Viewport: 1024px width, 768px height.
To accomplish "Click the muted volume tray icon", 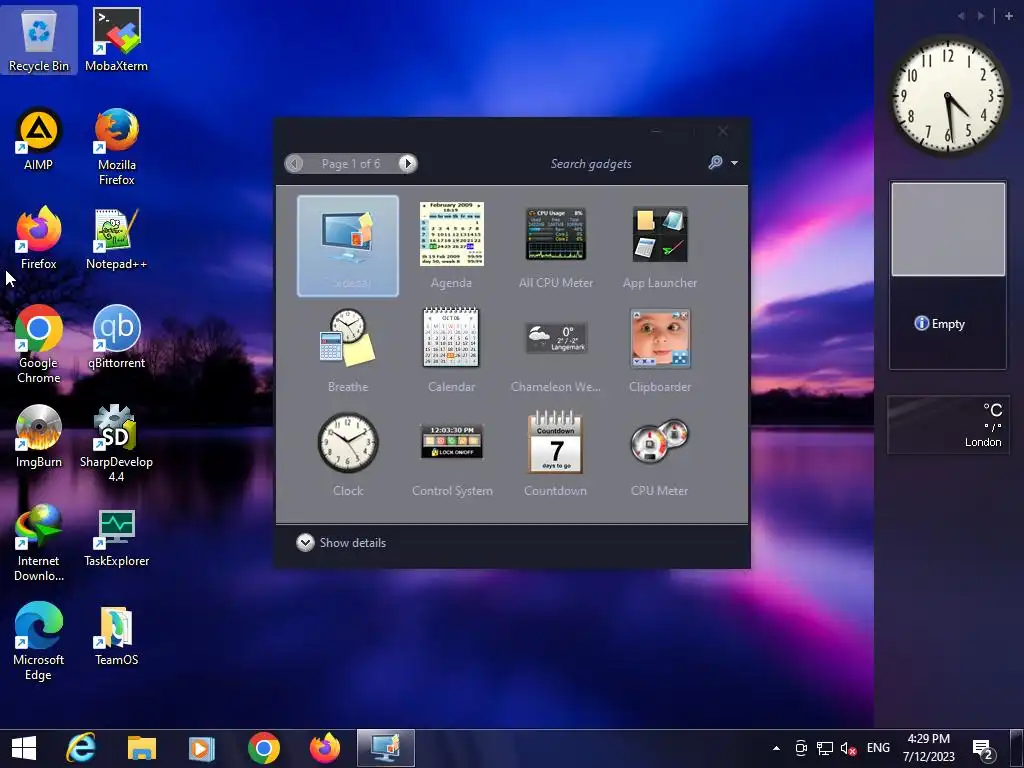I will (848, 748).
